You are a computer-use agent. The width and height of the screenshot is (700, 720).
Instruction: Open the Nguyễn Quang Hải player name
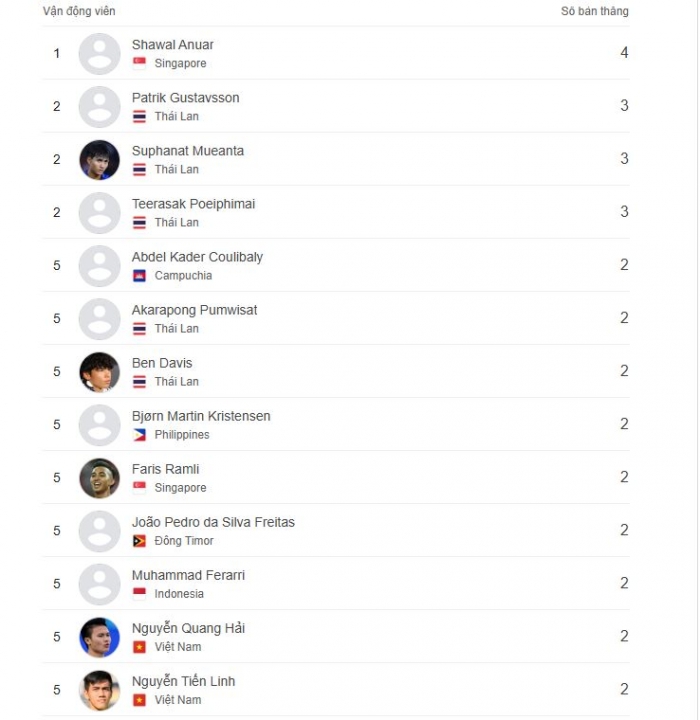point(188,628)
